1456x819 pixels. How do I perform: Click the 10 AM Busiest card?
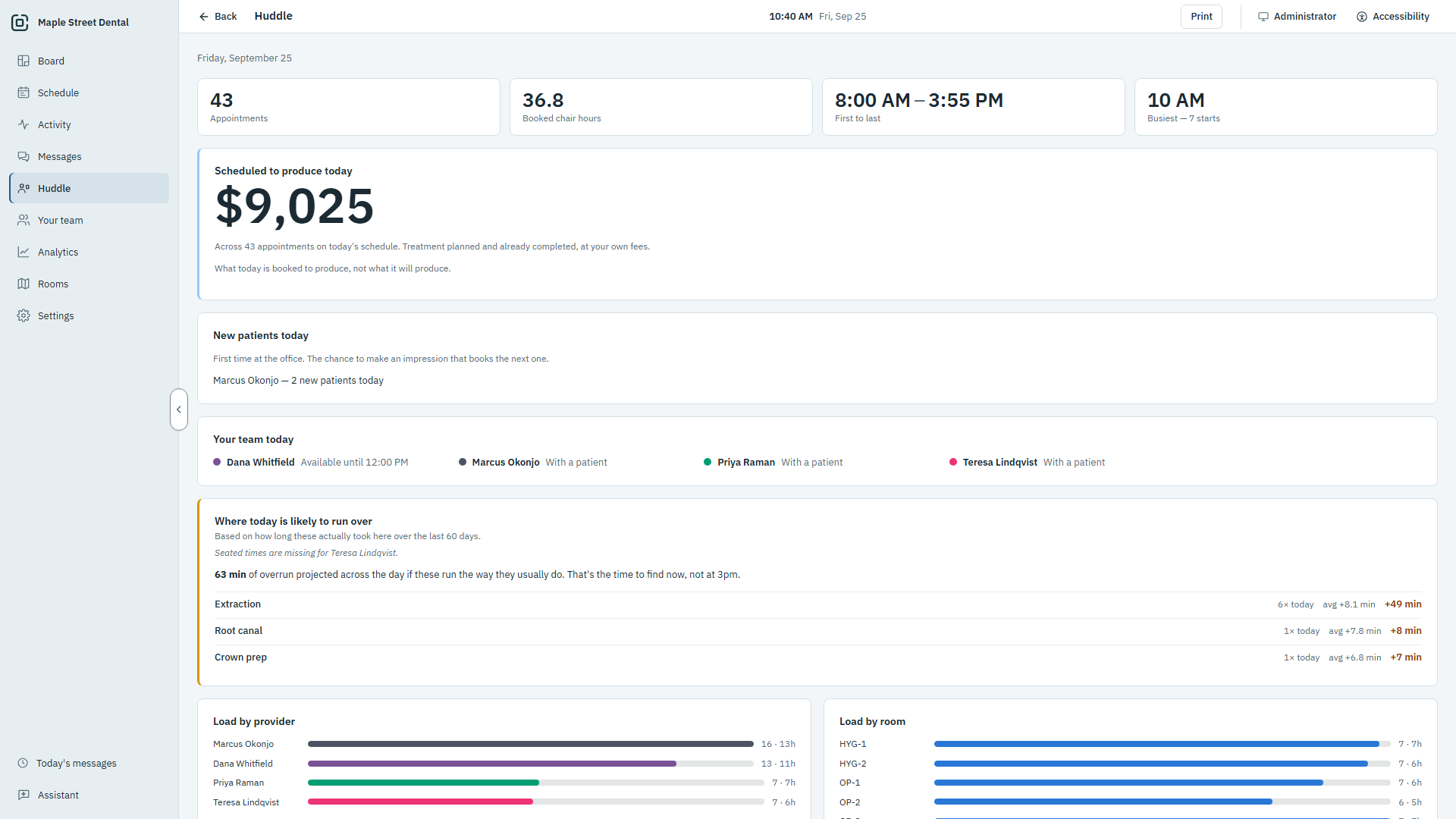point(1285,107)
